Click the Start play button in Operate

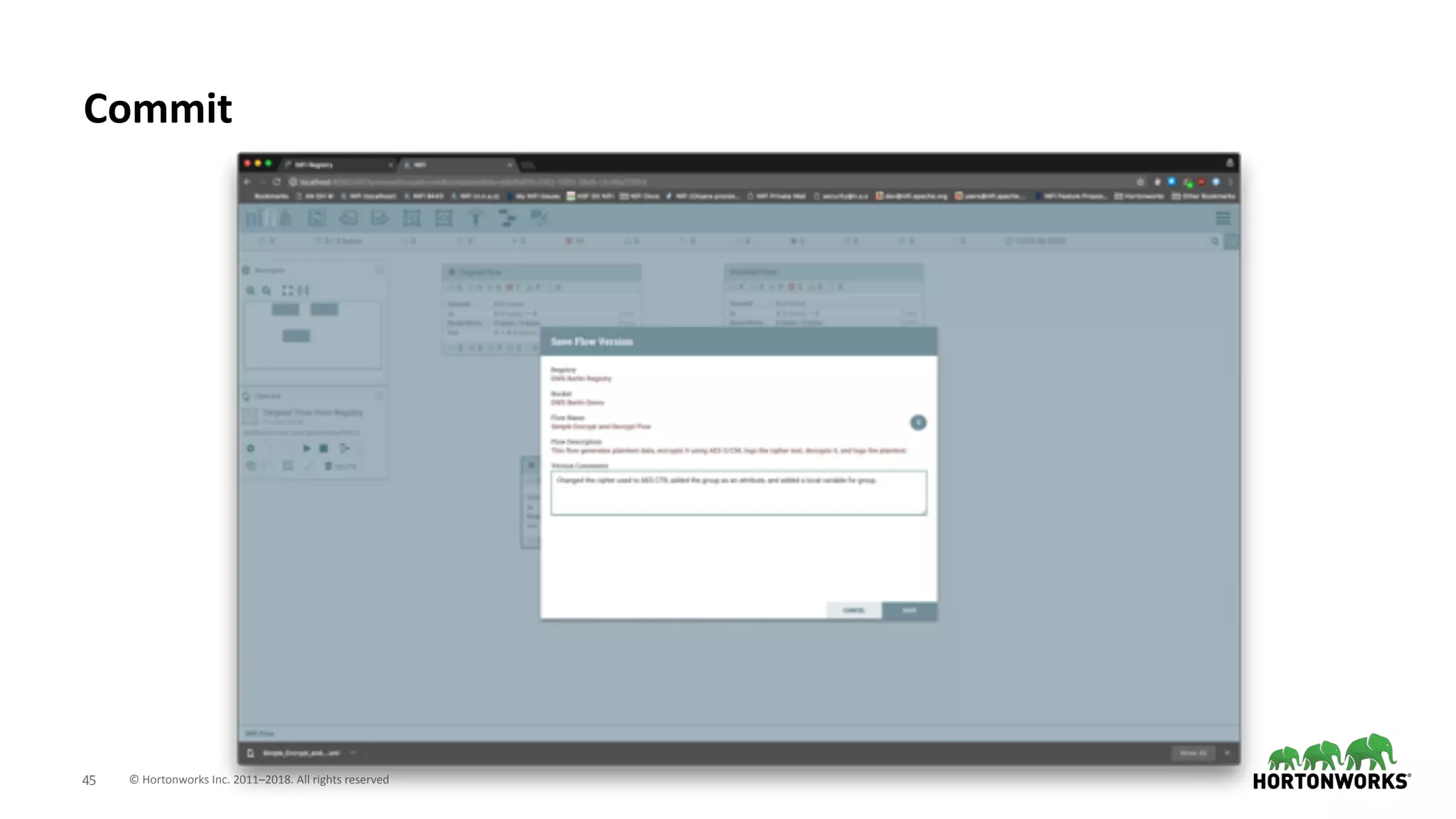[x=306, y=449]
